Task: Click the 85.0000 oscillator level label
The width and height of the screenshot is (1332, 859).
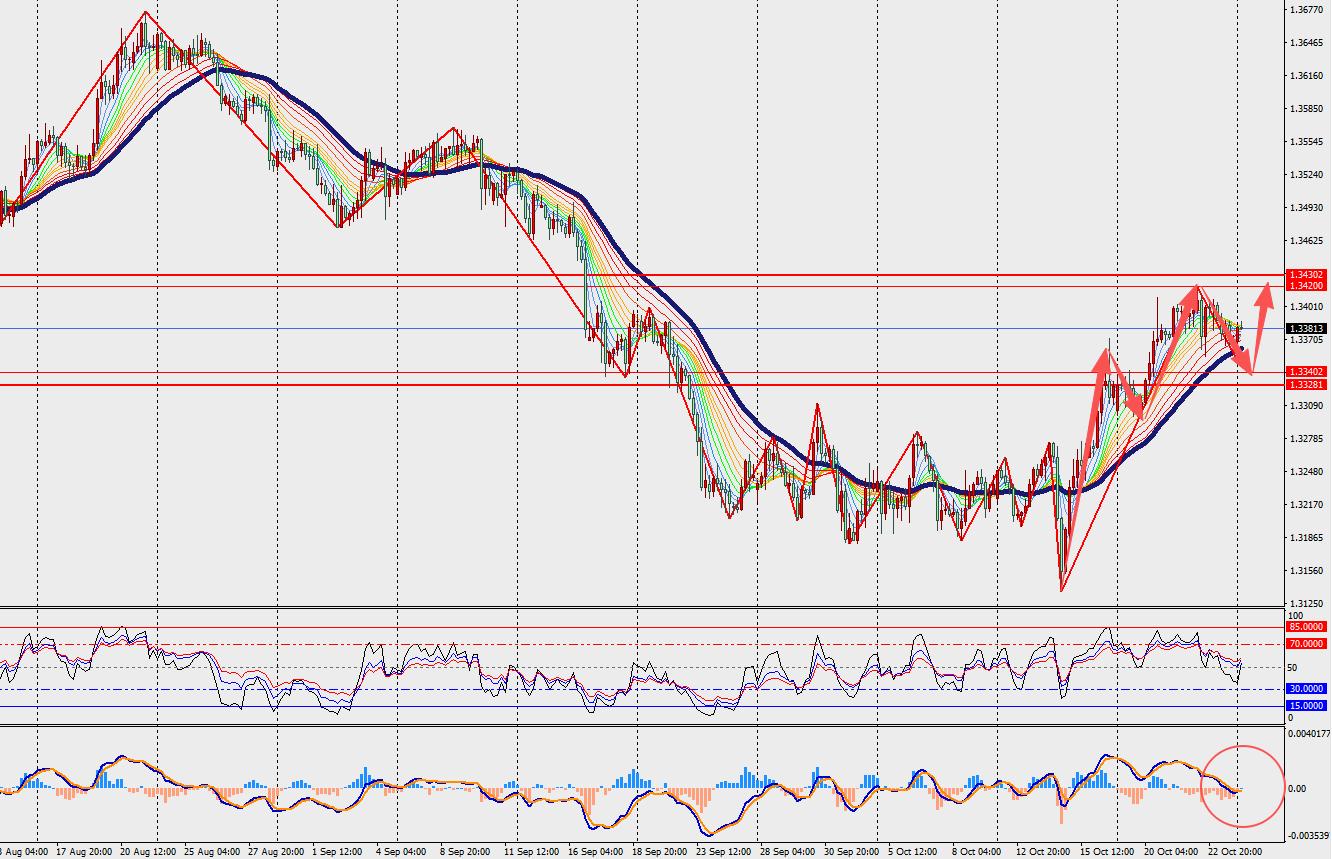Action: click(x=1307, y=627)
